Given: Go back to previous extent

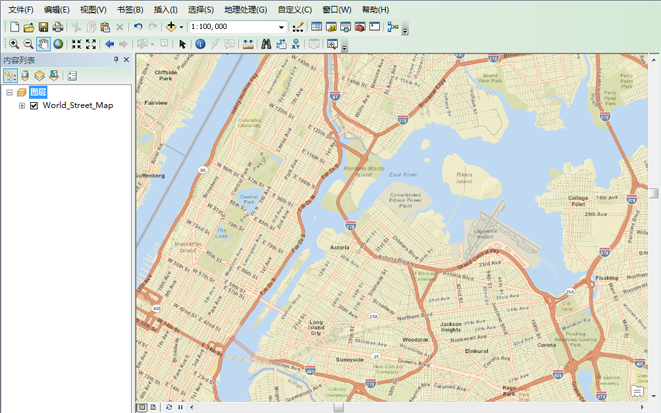Looking at the screenshot, I should pos(109,44).
